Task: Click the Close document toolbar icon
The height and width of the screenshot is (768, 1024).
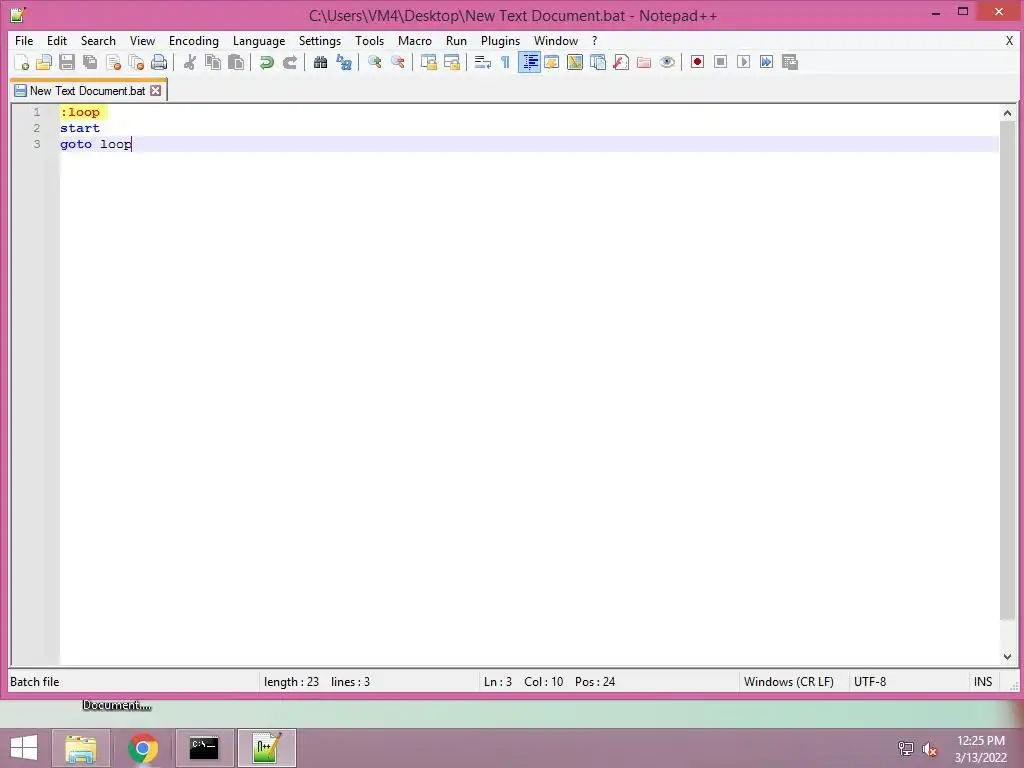Action: pos(114,62)
